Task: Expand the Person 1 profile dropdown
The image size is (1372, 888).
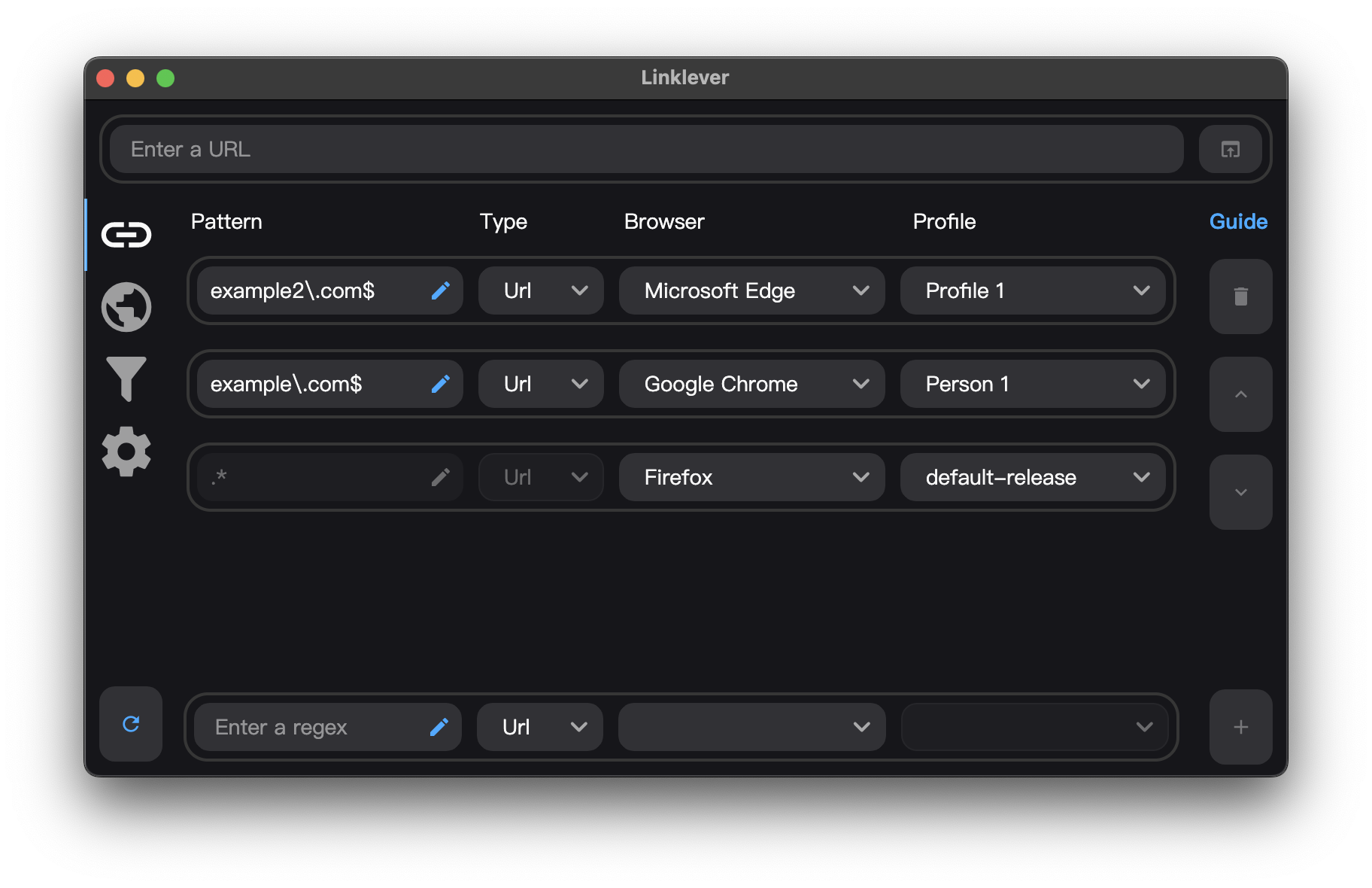Action: point(1032,384)
